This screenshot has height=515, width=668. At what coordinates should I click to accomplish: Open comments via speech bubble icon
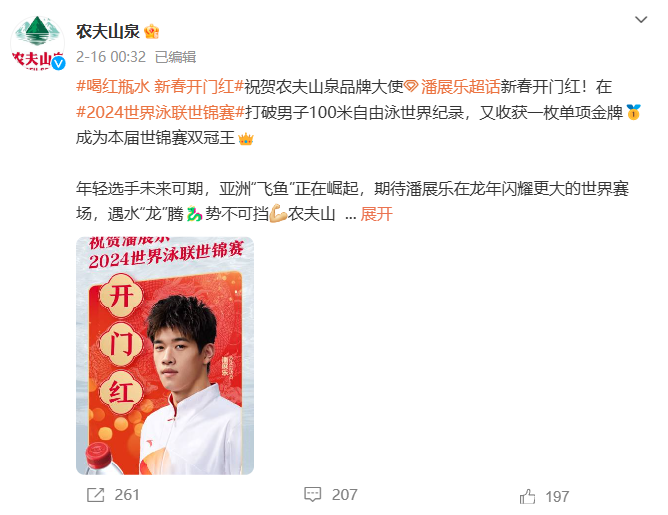[x=312, y=494]
